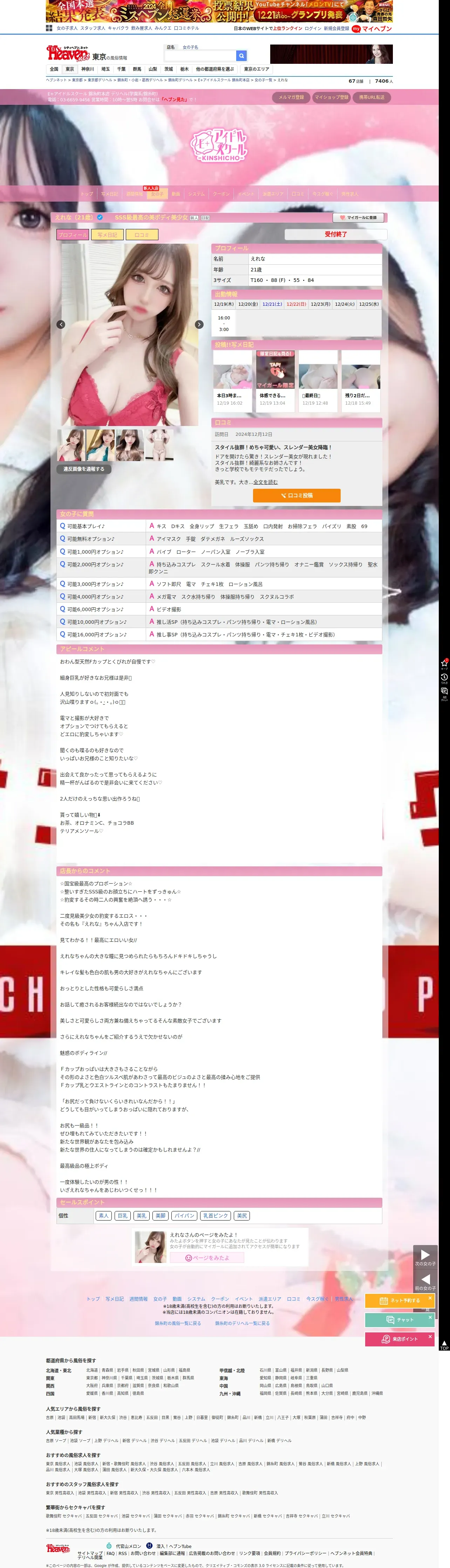Viewport: 450px width, 1568px height.
Task: Show previous photo with left arrow
Action: click(61, 324)
